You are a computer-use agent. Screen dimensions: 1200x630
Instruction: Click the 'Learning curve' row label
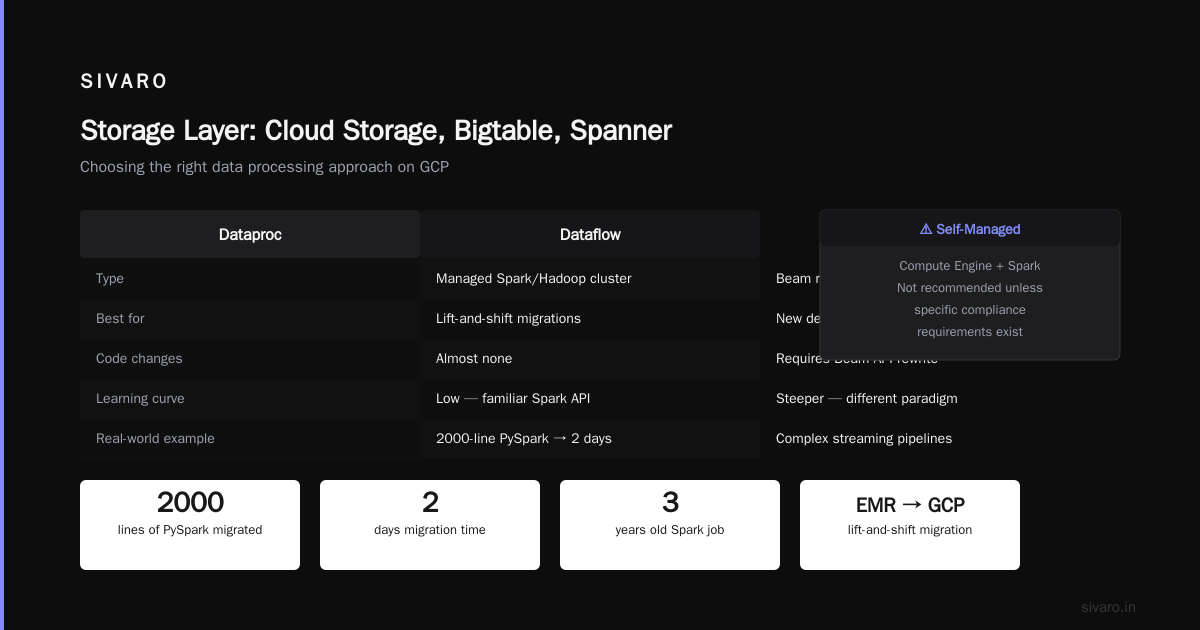click(x=140, y=398)
